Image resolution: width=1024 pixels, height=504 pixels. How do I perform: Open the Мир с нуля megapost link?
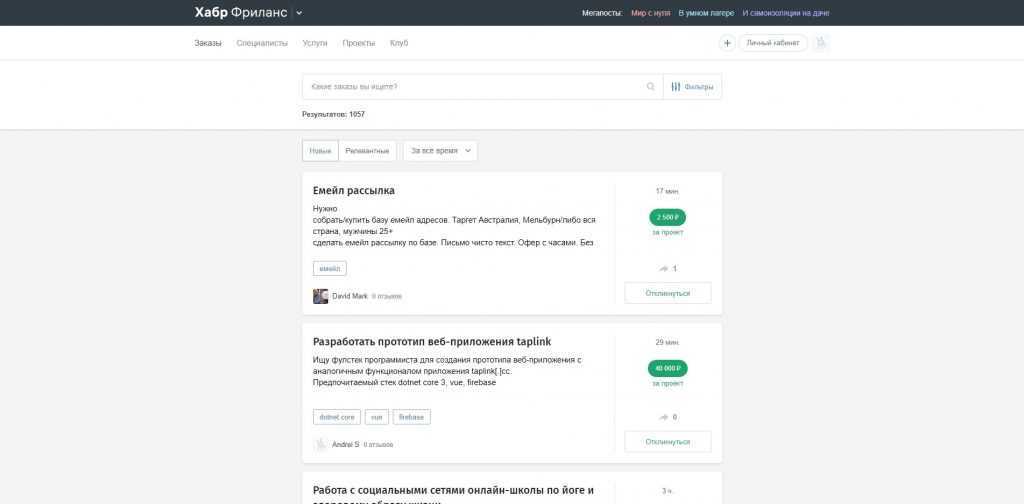pos(650,13)
